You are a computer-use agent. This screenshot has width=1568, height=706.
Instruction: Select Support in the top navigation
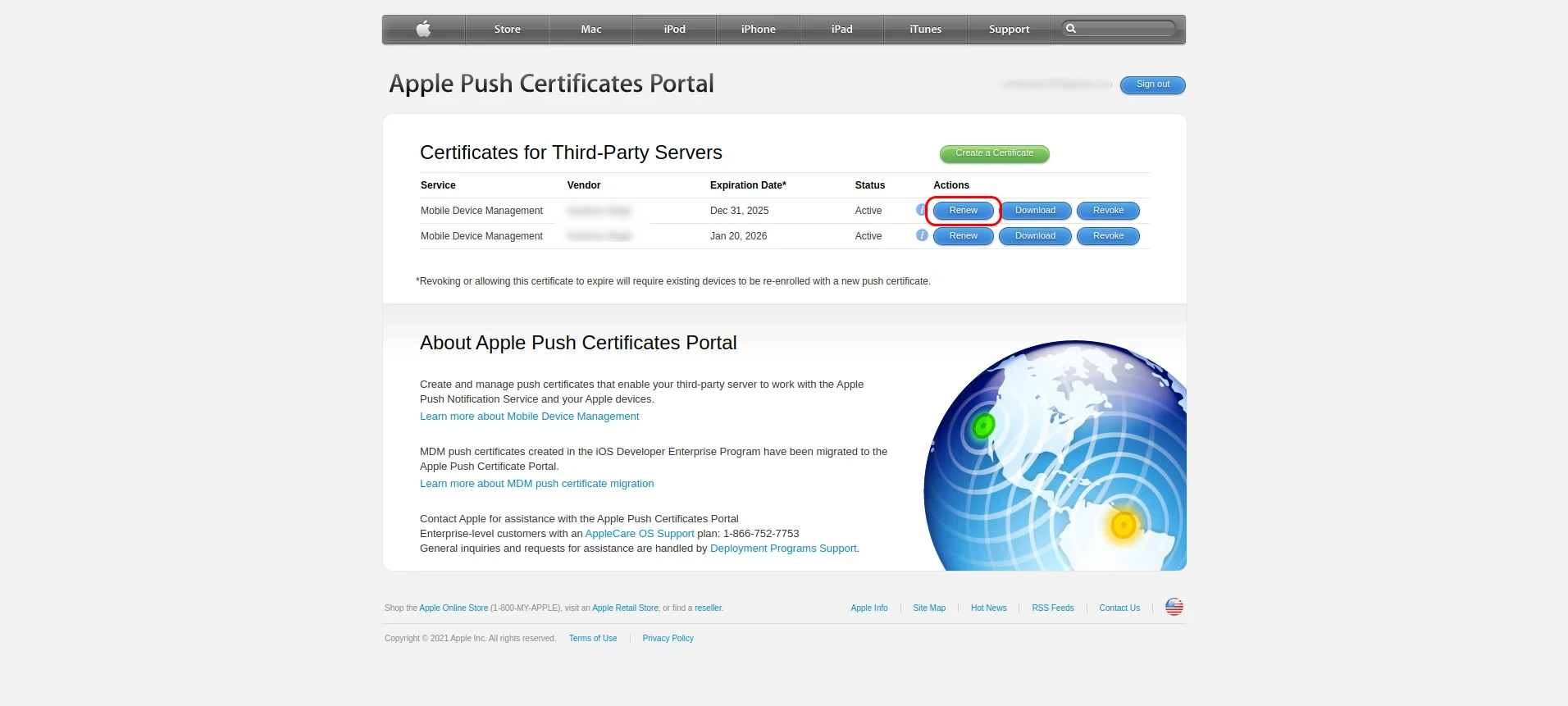tap(1009, 30)
